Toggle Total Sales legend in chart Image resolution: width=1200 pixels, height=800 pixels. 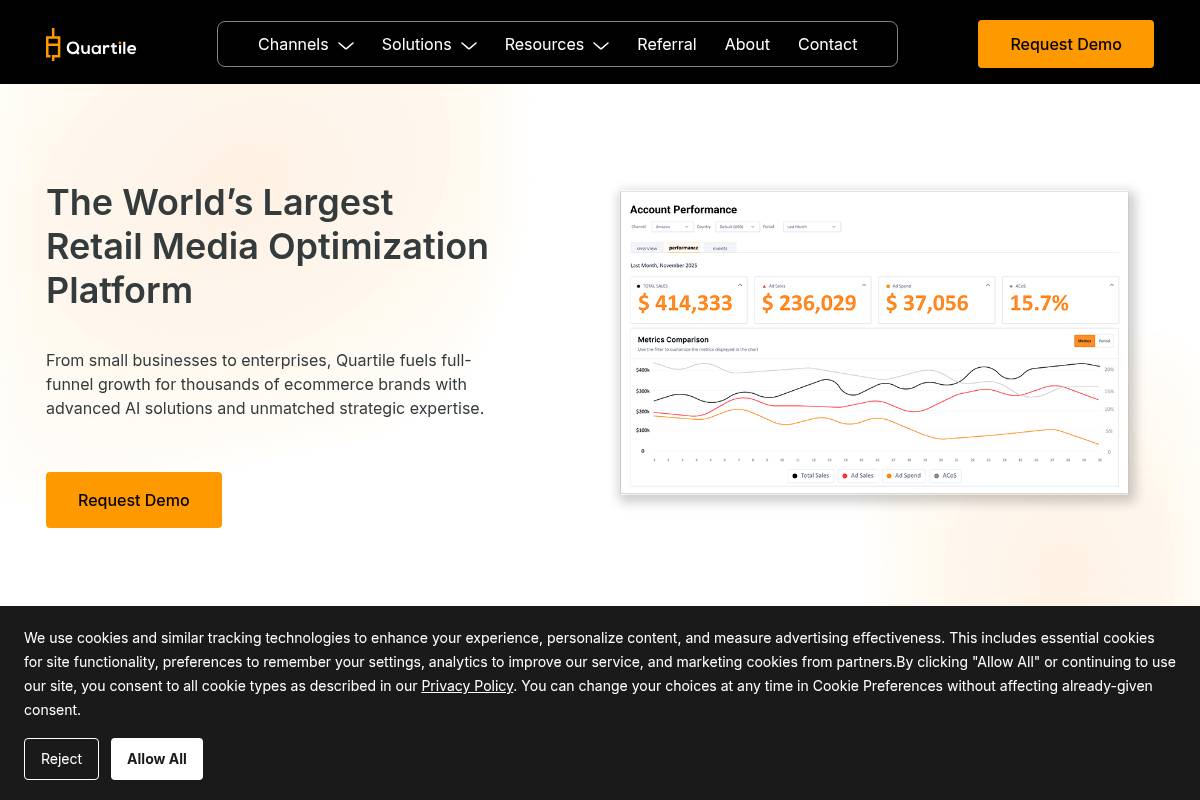pyautogui.click(x=811, y=476)
